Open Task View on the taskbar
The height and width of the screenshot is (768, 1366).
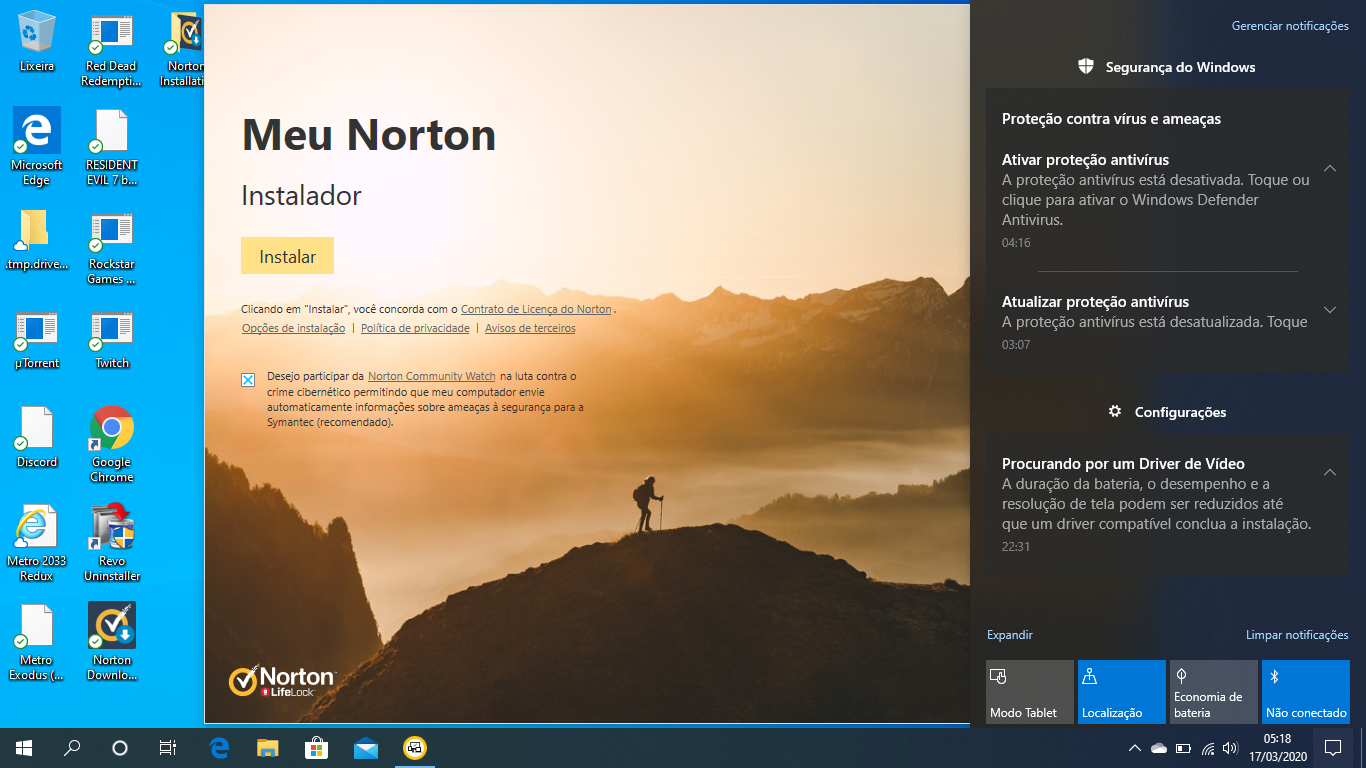[168, 748]
